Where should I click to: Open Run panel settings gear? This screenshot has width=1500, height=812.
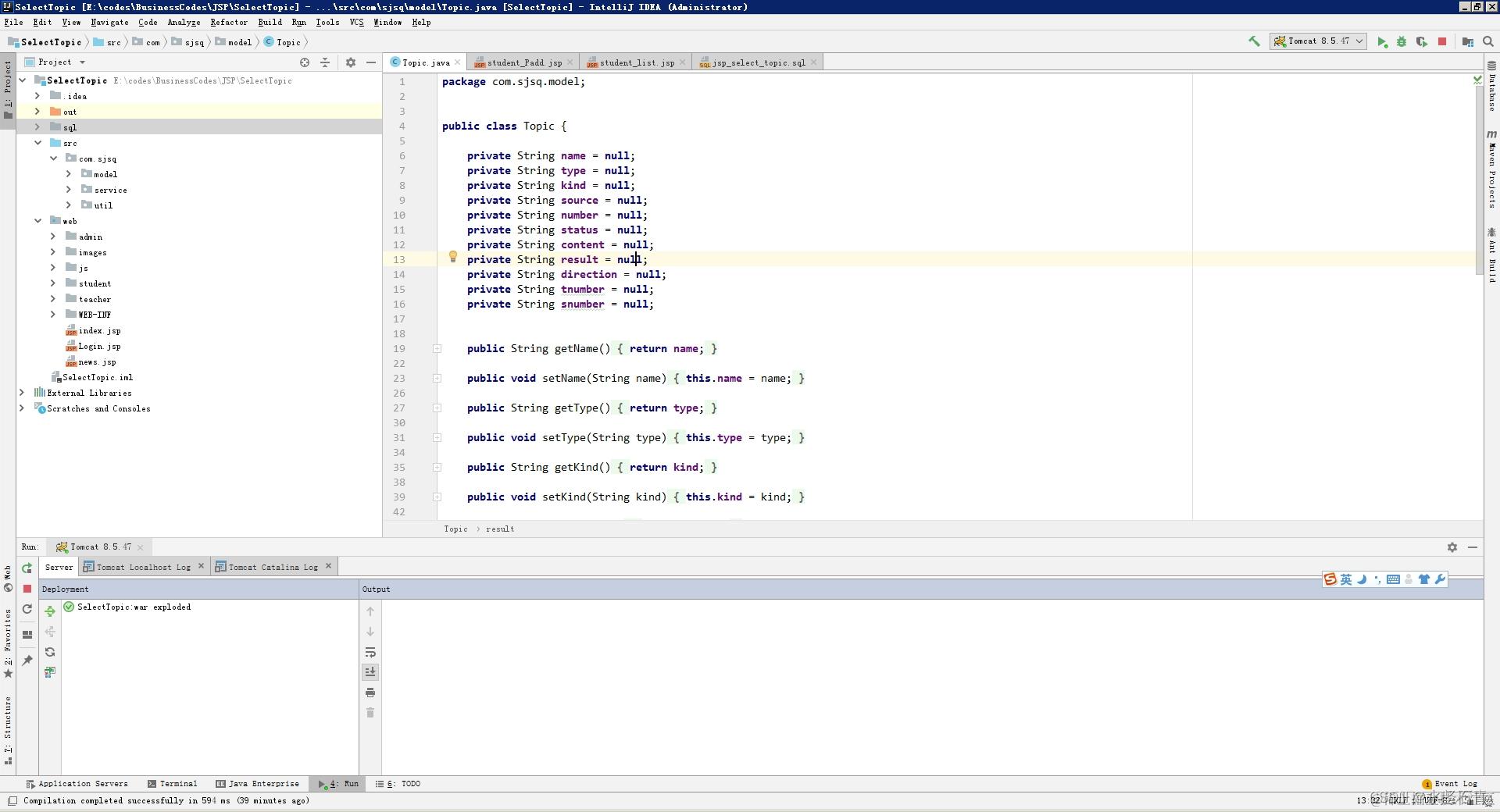[1452, 547]
